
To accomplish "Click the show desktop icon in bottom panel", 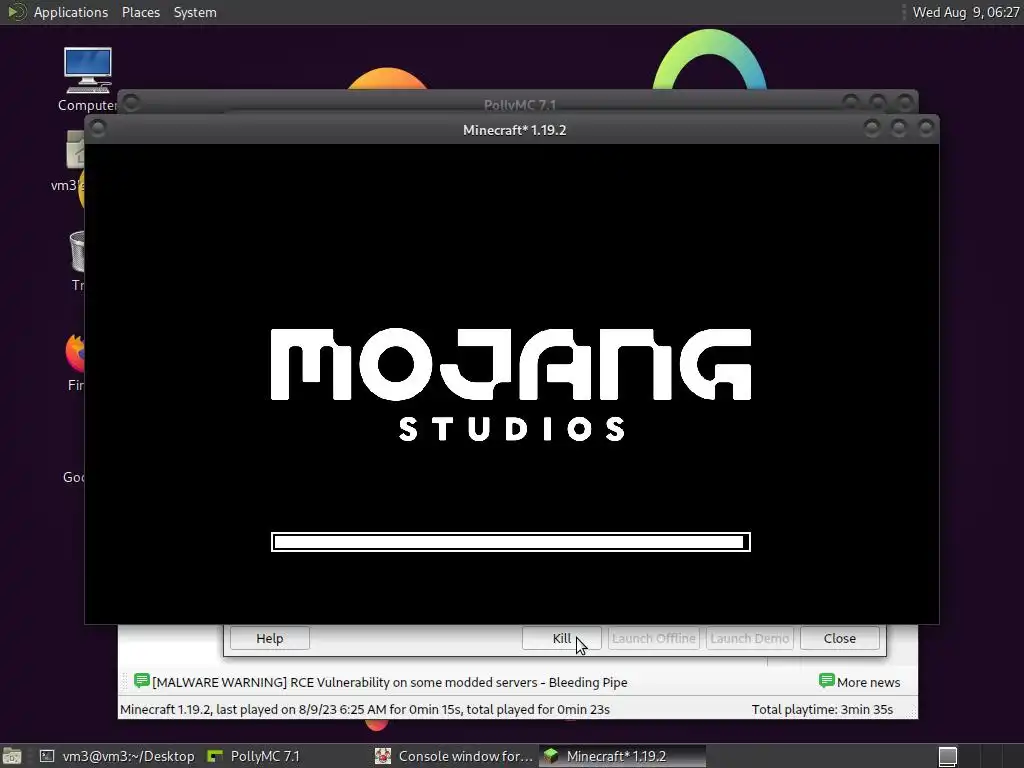I will pos(12,757).
